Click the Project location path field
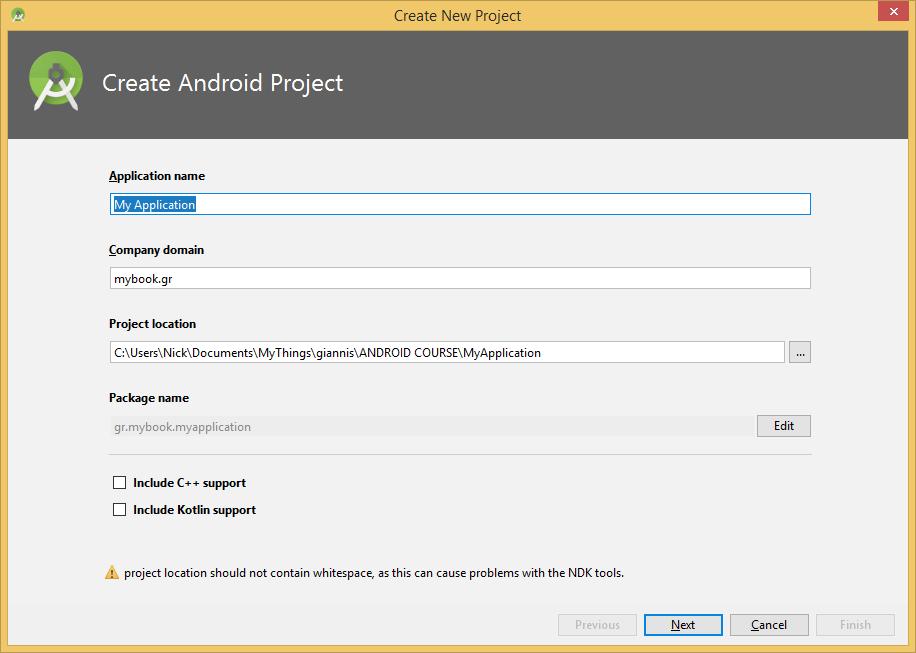Screen dimensions: 916x653 (x=447, y=352)
